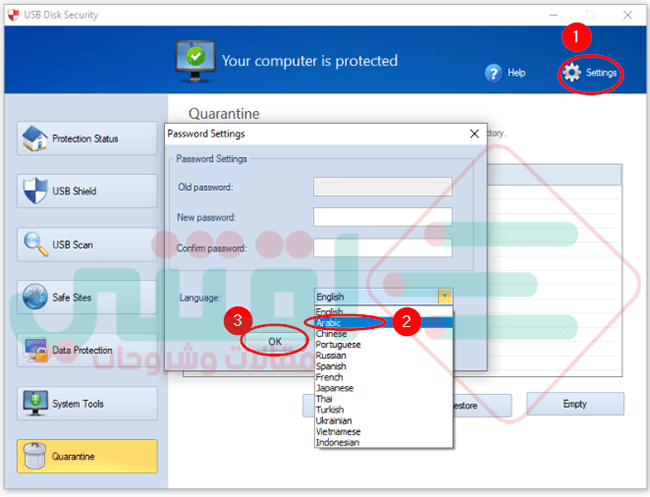
Task: Open the Protection Status section
Action: tap(87, 138)
